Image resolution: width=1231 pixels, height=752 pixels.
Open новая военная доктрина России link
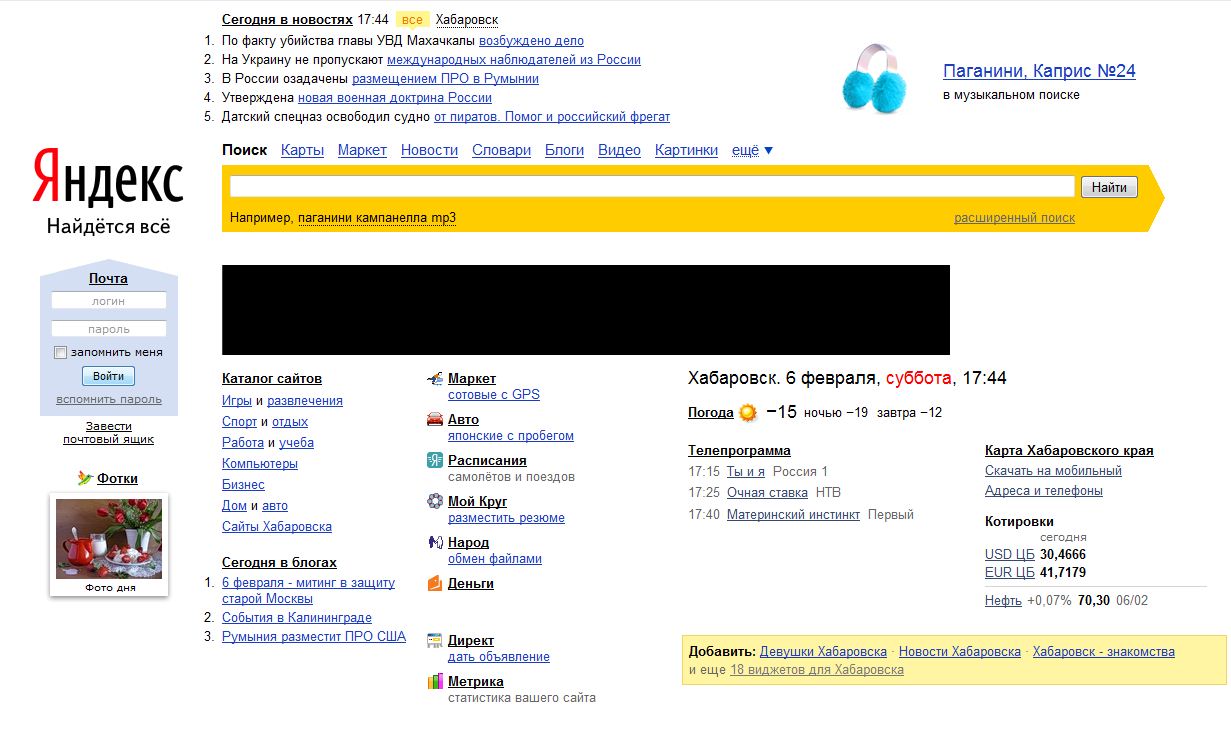(x=395, y=98)
